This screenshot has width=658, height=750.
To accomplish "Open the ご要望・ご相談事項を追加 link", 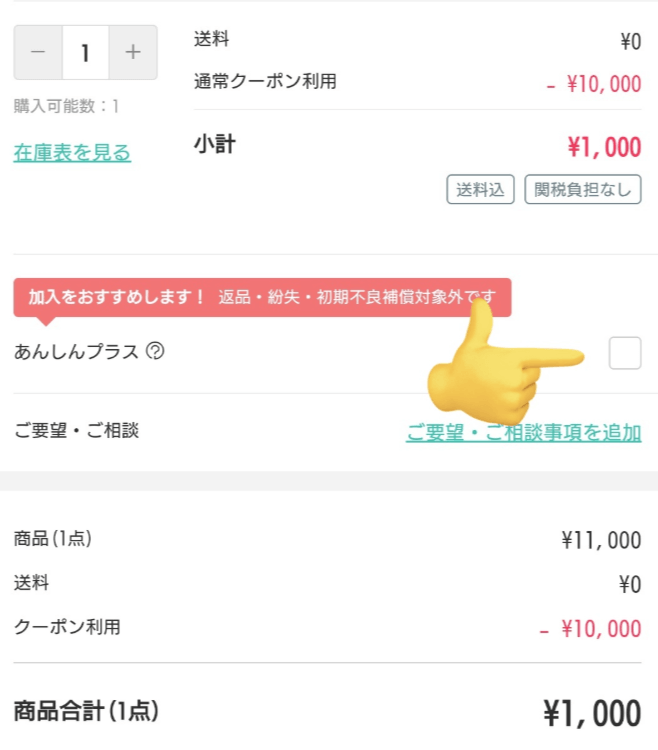I will [523, 433].
